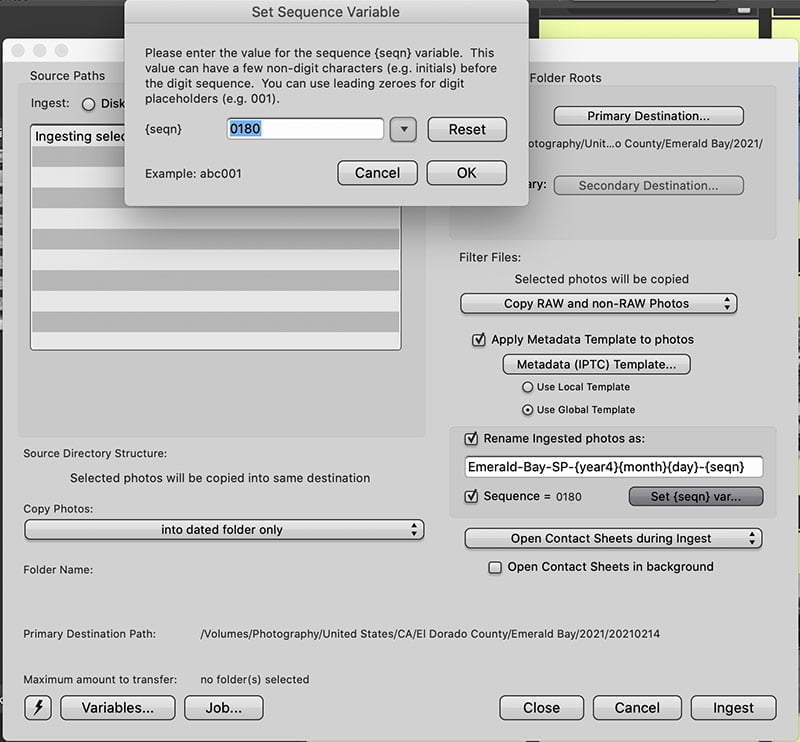800x742 pixels.
Task: Open Primary Destination chooser
Action: pyautogui.click(x=648, y=116)
